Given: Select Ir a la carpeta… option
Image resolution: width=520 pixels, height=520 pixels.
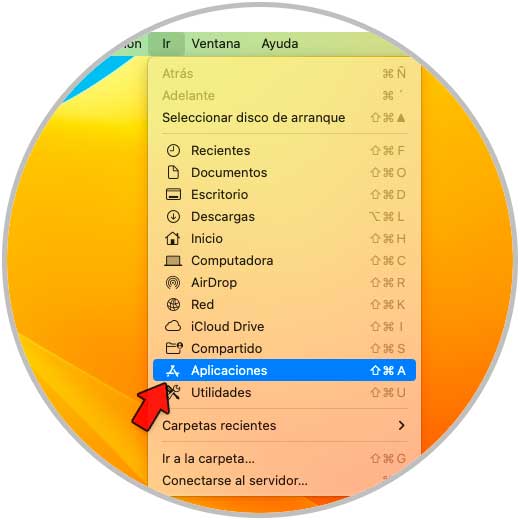Looking at the screenshot, I should click(x=284, y=459).
